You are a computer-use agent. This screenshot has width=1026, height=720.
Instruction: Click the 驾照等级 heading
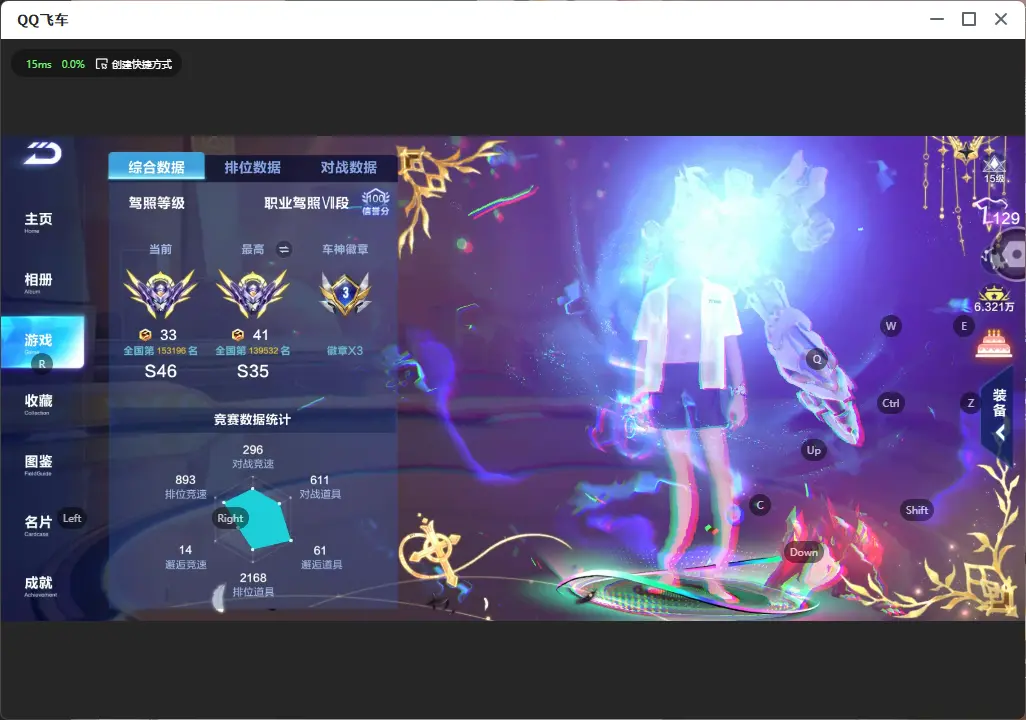(156, 203)
